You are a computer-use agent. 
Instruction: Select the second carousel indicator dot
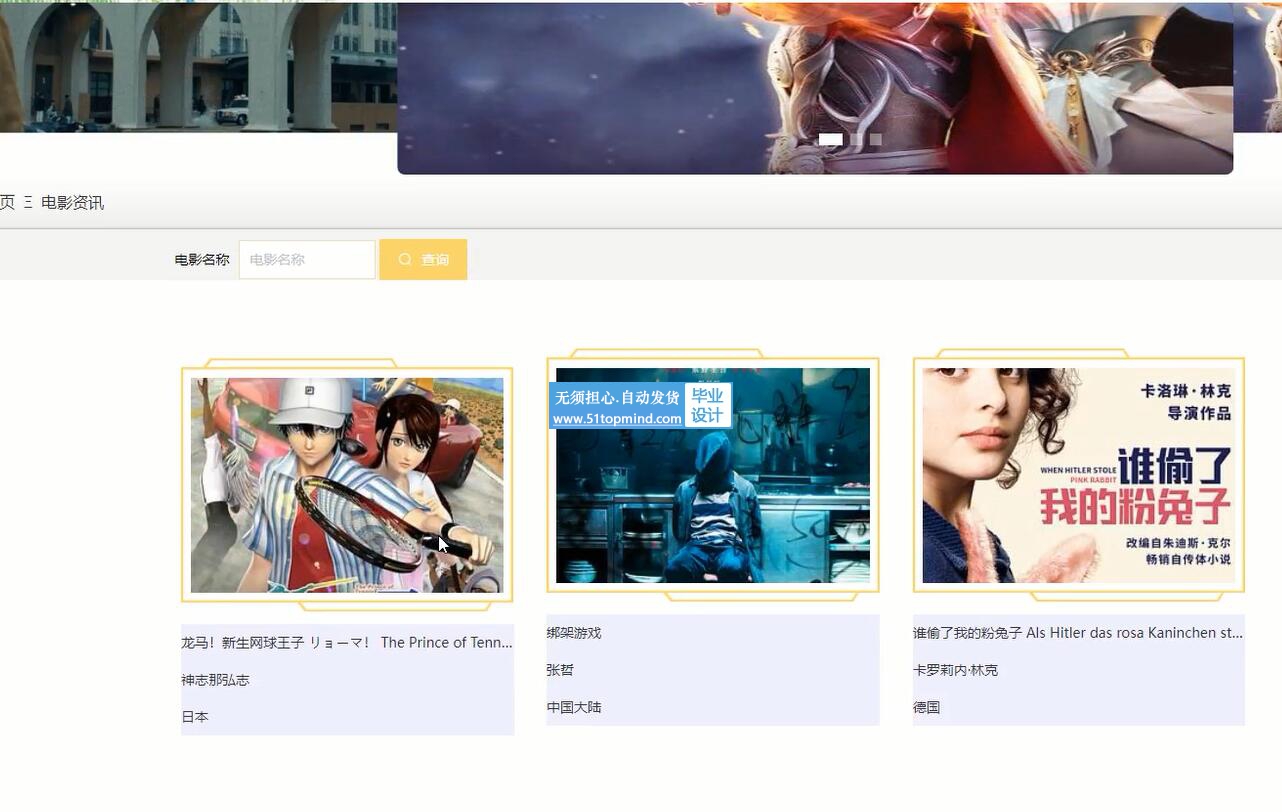(857, 140)
